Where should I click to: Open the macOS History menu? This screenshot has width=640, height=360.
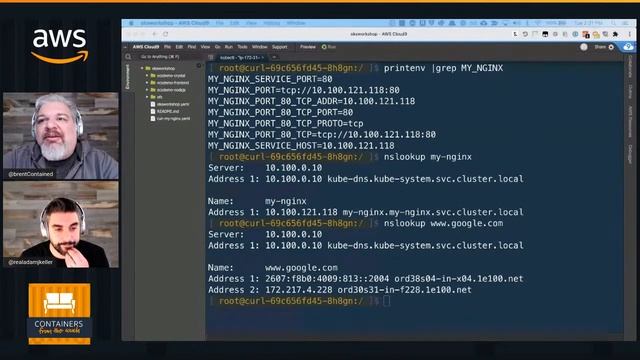pos(271,23)
